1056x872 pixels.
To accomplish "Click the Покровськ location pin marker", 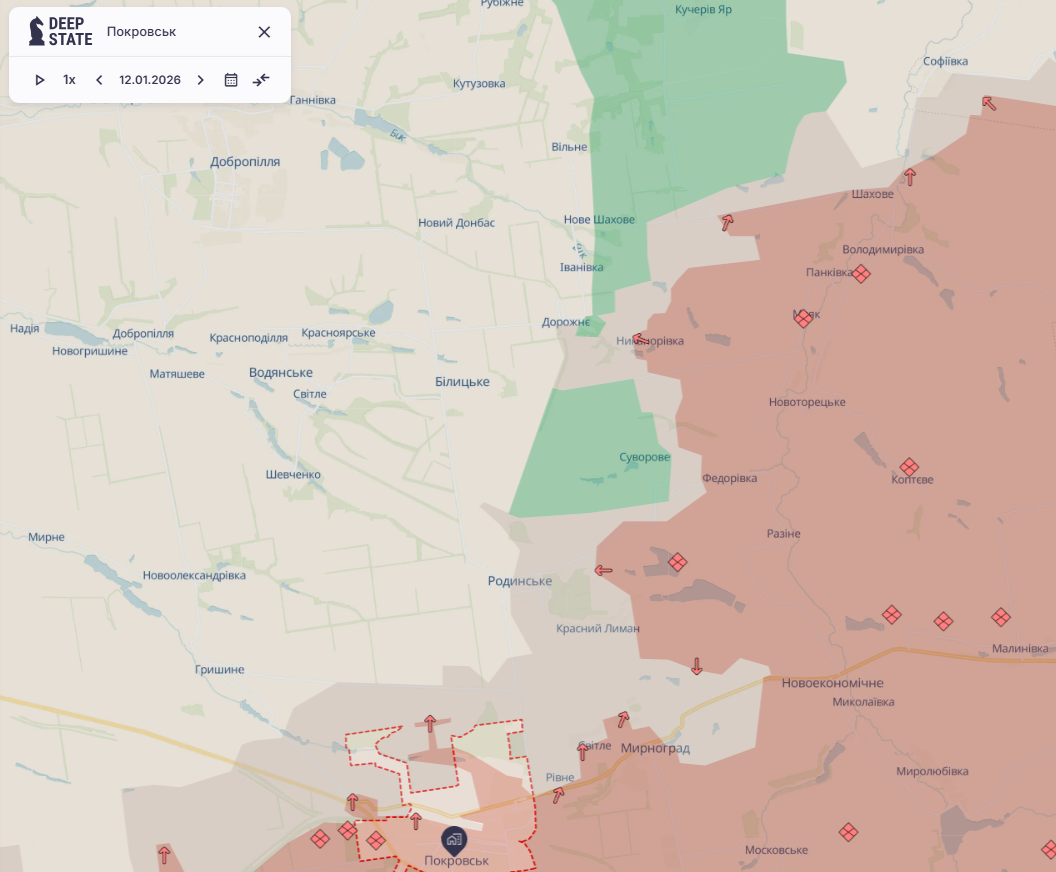I will point(454,838).
